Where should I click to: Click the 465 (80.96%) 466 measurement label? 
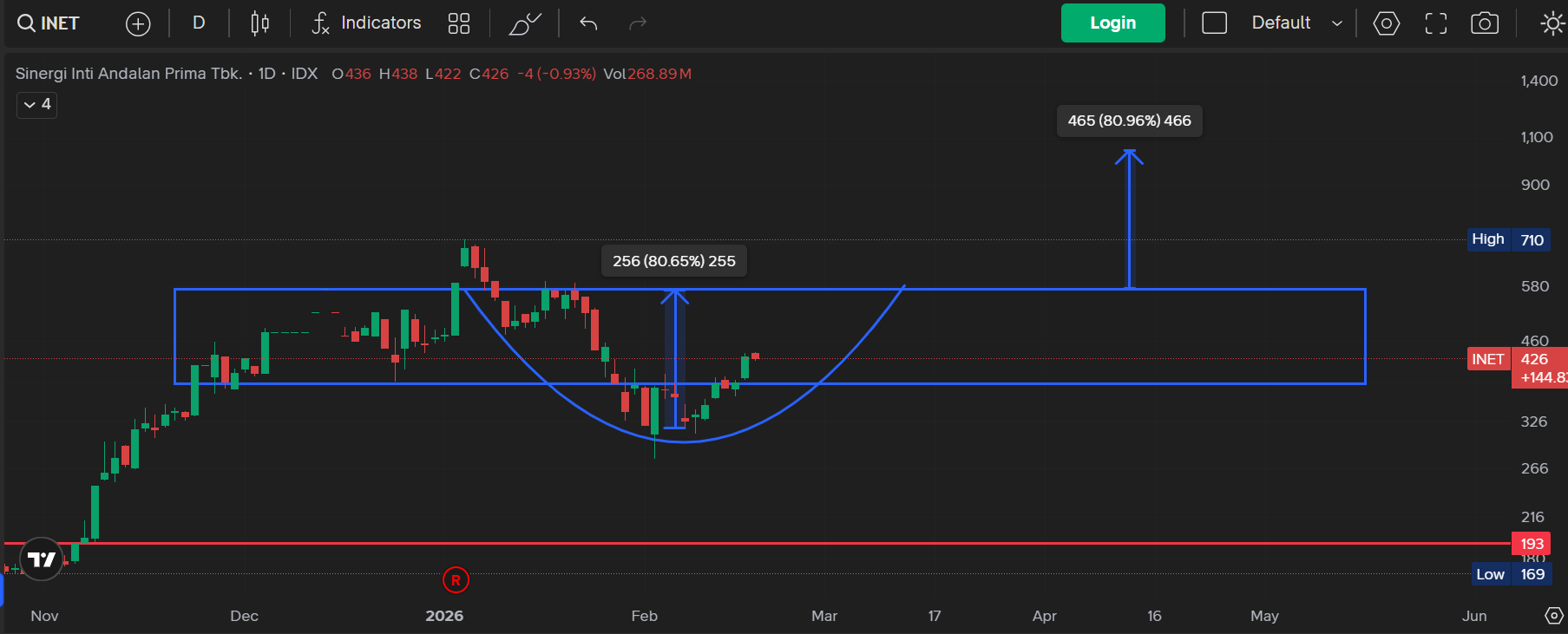click(x=1130, y=121)
